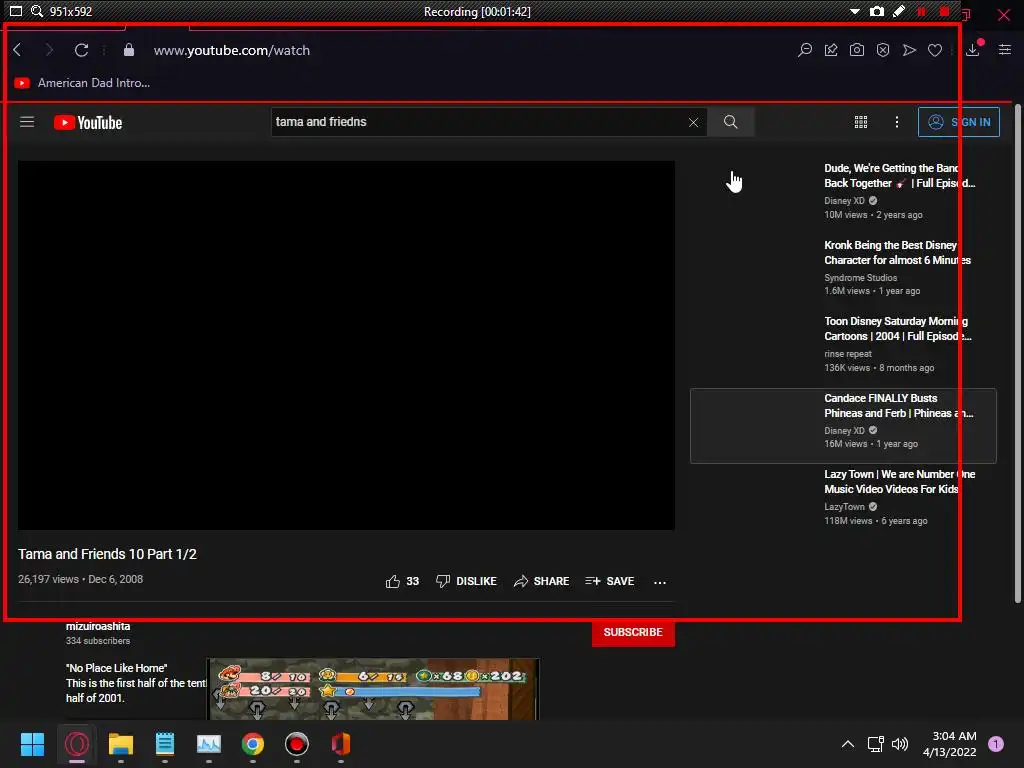Open the mizuiroashita channel name

point(98,626)
